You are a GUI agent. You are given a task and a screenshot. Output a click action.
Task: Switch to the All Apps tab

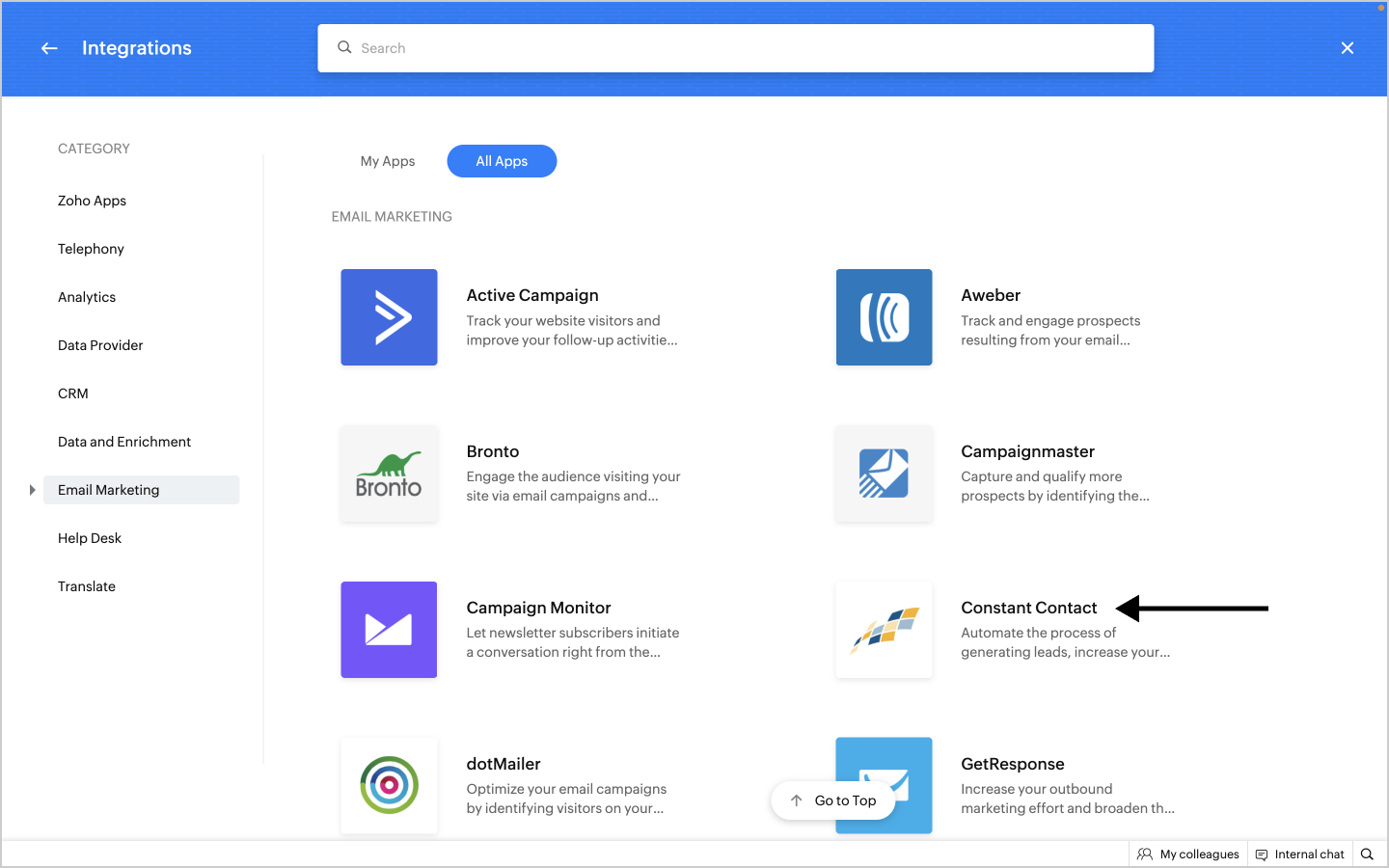[x=502, y=161]
